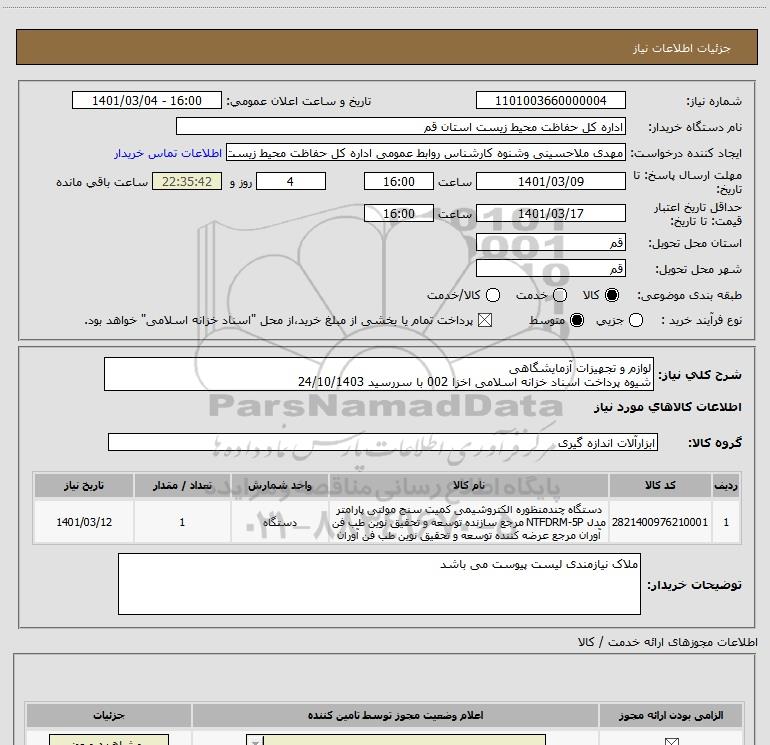Click the دستگاه unit cell

(279, 522)
